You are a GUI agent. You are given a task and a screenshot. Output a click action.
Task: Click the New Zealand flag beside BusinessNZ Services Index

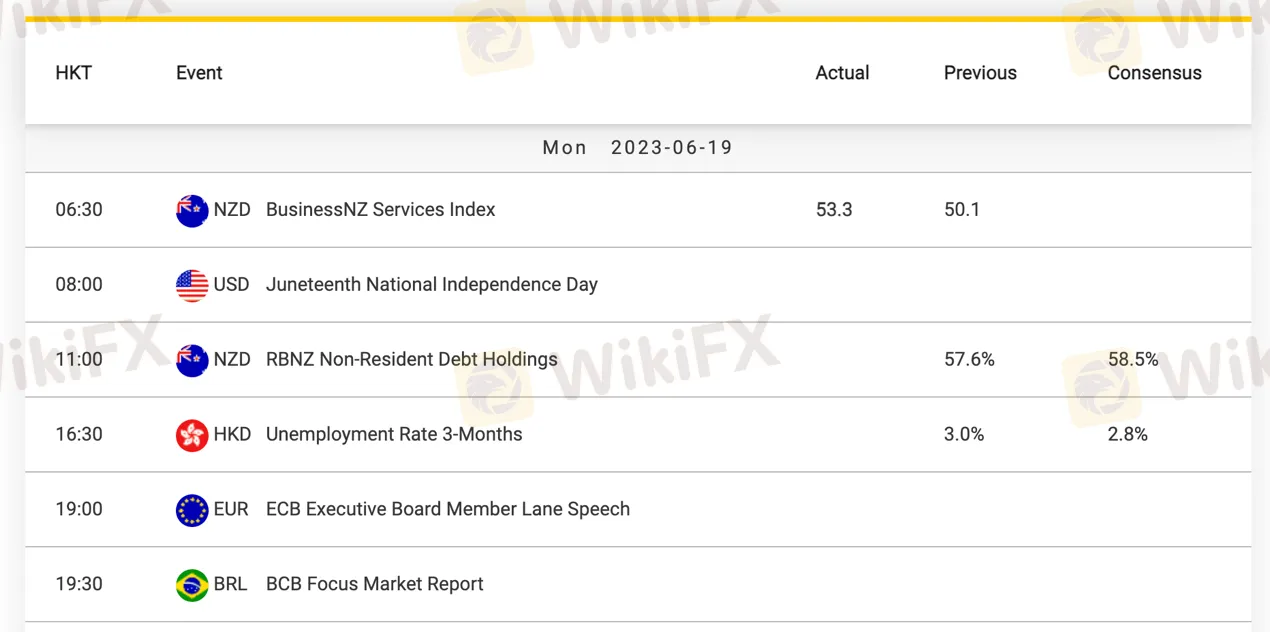(192, 210)
